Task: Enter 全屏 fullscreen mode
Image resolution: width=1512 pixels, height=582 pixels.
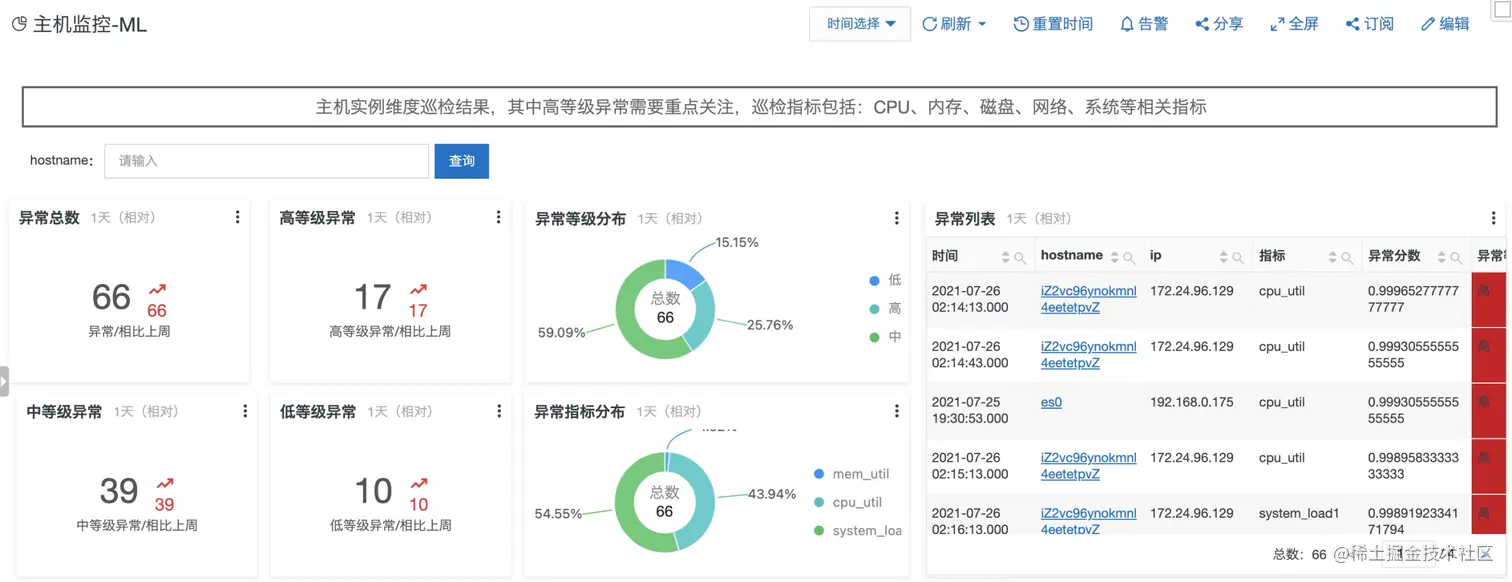Action: (x=1294, y=24)
